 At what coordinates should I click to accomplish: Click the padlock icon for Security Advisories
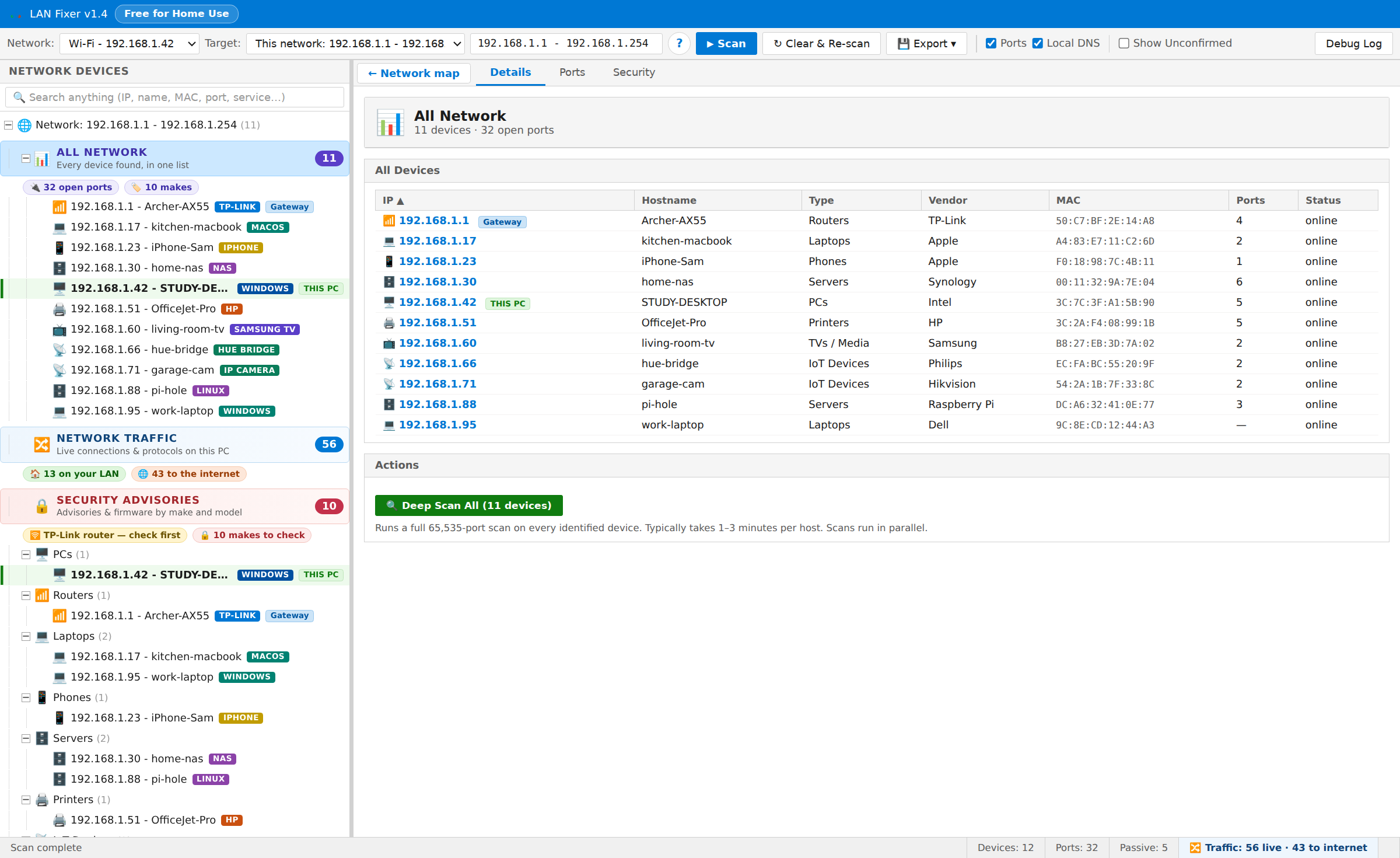click(x=41, y=506)
